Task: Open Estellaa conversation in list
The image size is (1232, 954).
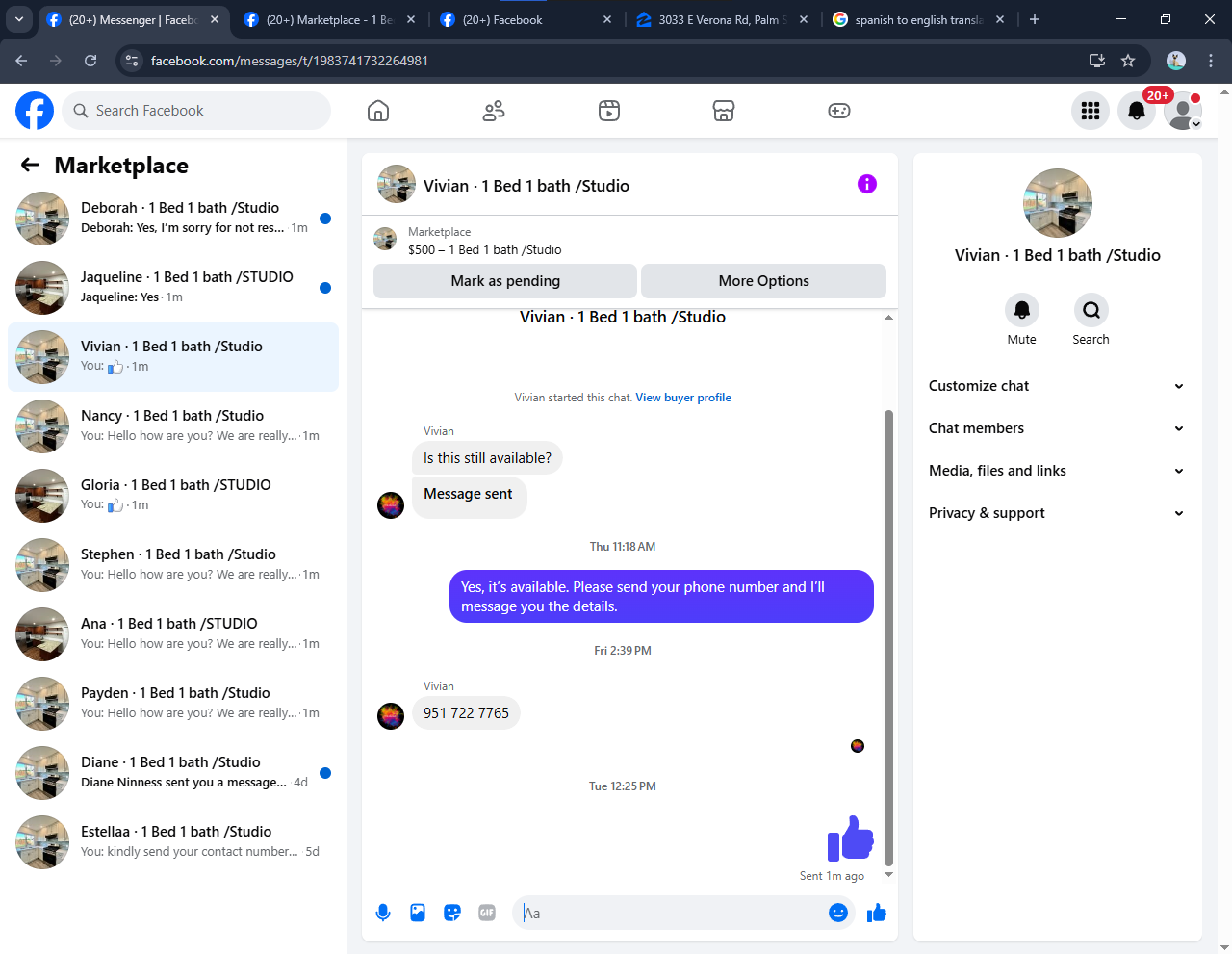Action: click(x=173, y=842)
